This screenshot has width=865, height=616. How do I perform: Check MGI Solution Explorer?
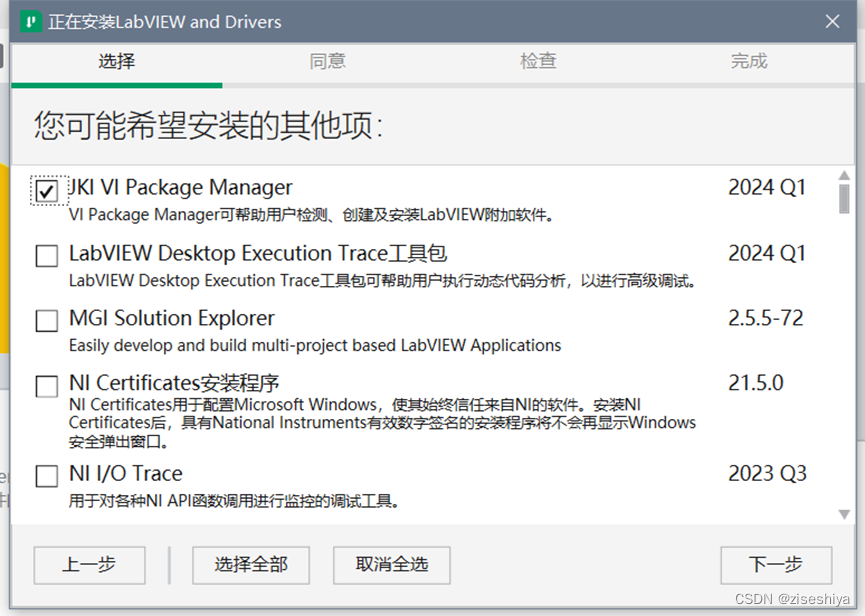point(45,321)
